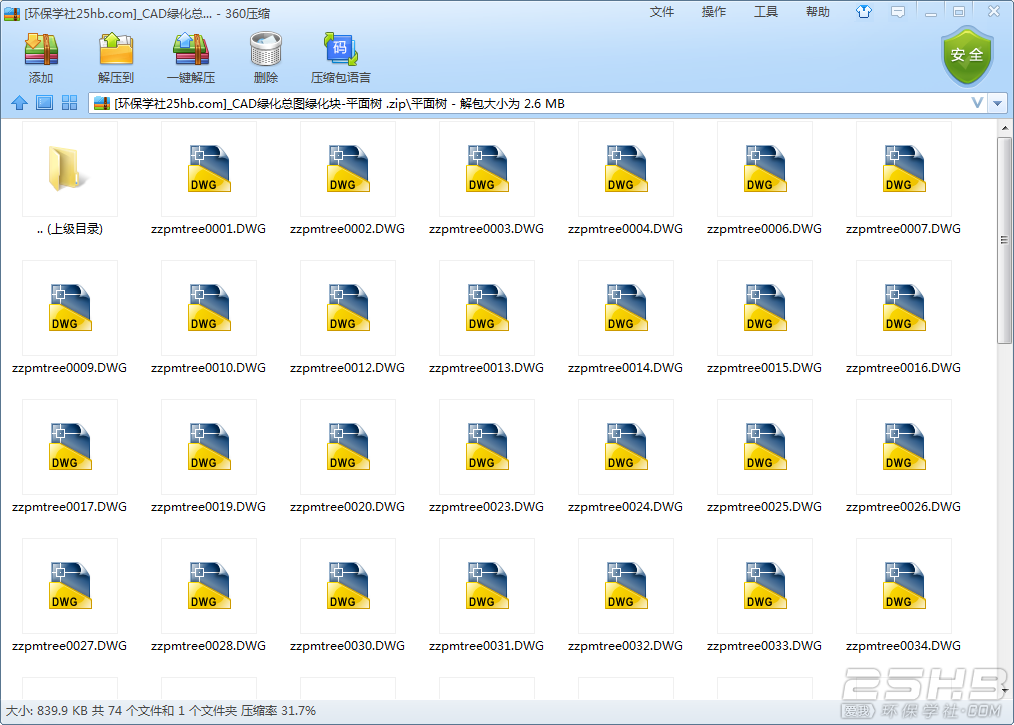Viewport: 1014px width, 725px height.
Task: Select file zzpmtree0001.DWG icon
Action: [x=208, y=169]
